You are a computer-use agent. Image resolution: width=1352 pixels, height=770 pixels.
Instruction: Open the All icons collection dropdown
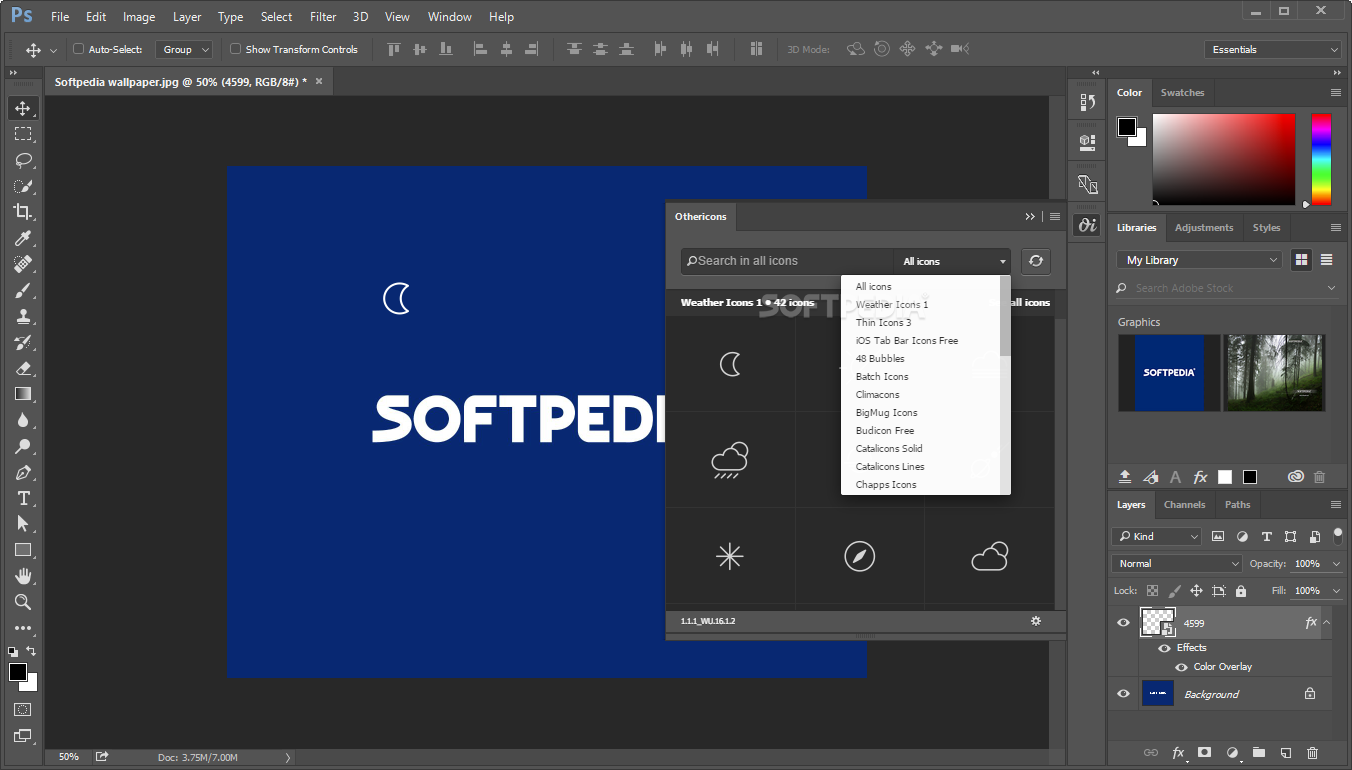pos(952,261)
